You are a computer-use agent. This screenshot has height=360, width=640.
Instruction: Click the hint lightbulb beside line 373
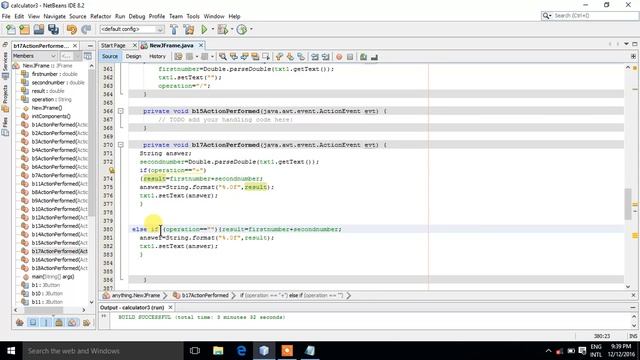click(111, 170)
